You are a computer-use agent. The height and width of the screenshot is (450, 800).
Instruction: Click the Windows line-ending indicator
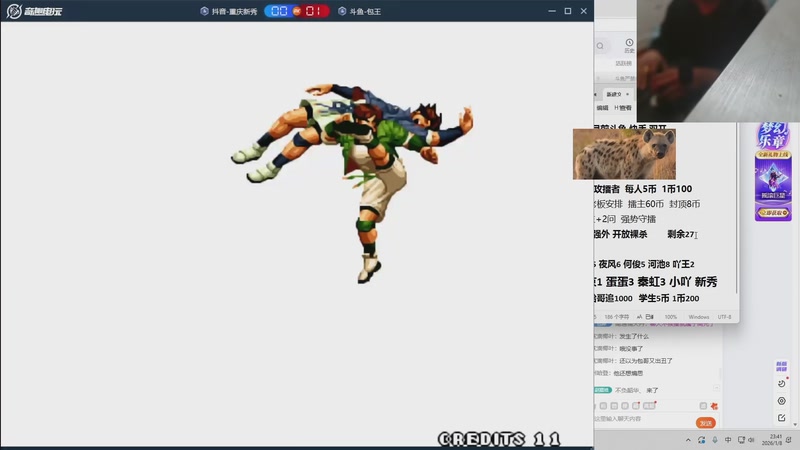pyautogui.click(x=698, y=317)
